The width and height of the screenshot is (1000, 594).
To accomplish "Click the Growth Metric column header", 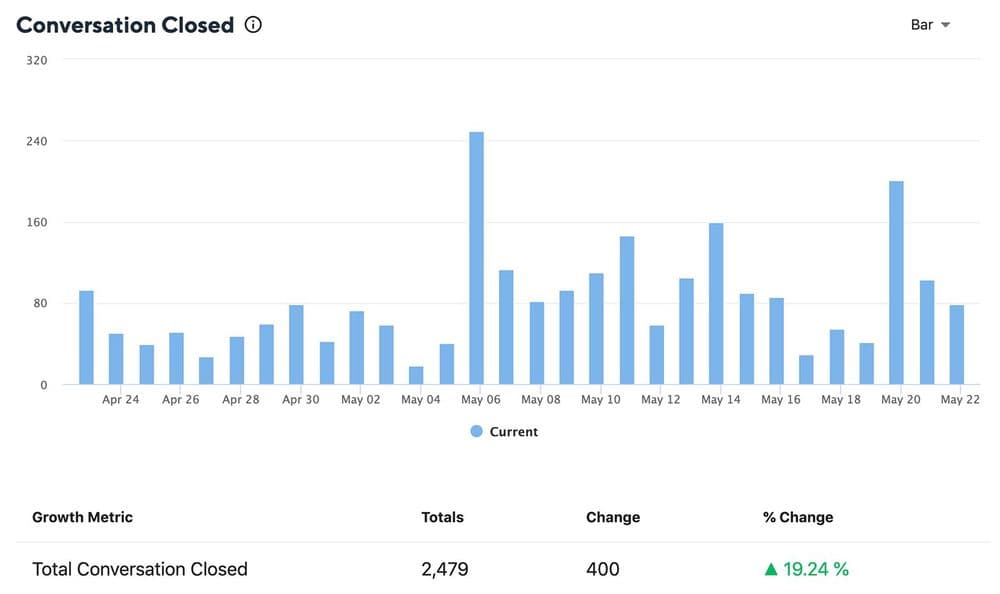I will pos(82,517).
